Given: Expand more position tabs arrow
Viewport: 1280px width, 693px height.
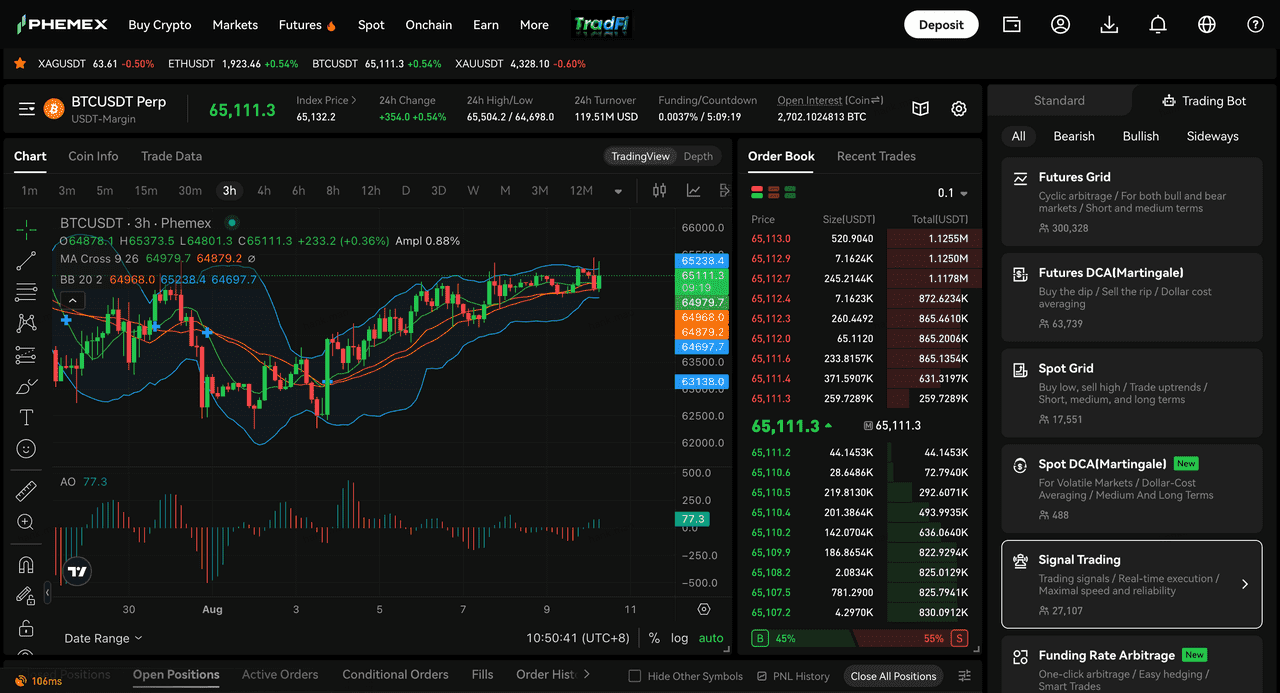Looking at the screenshot, I should click(x=587, y=674).
